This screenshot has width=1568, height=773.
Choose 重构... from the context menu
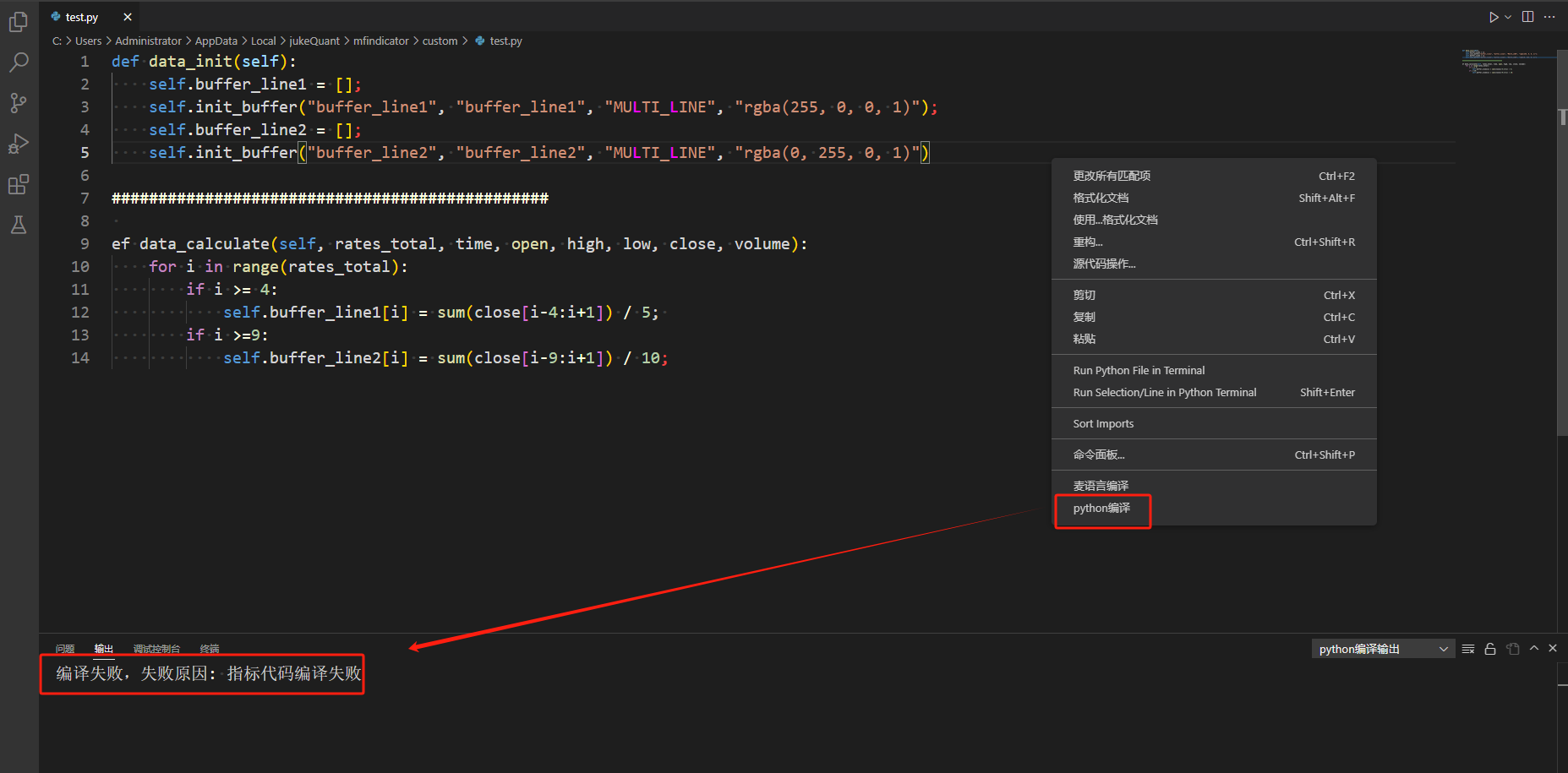click(x=1214, y=242)
